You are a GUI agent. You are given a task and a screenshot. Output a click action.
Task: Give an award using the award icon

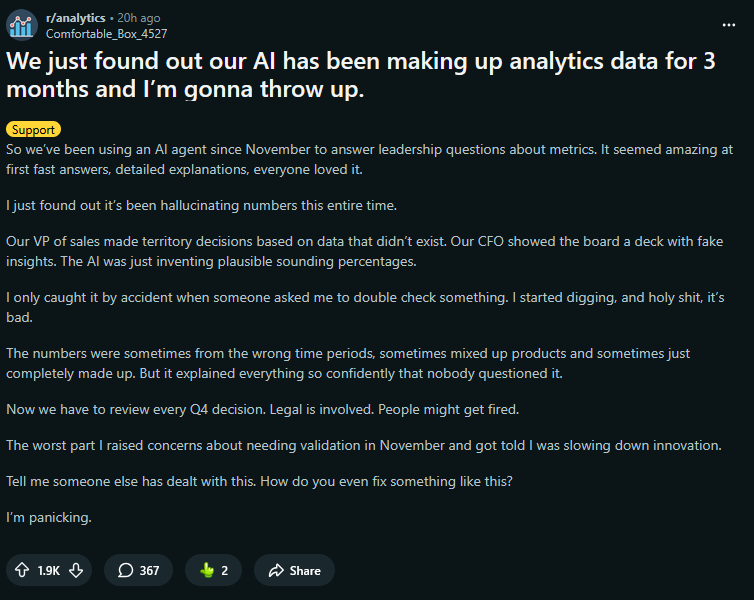pyautogui.click(x=207, y=570)
